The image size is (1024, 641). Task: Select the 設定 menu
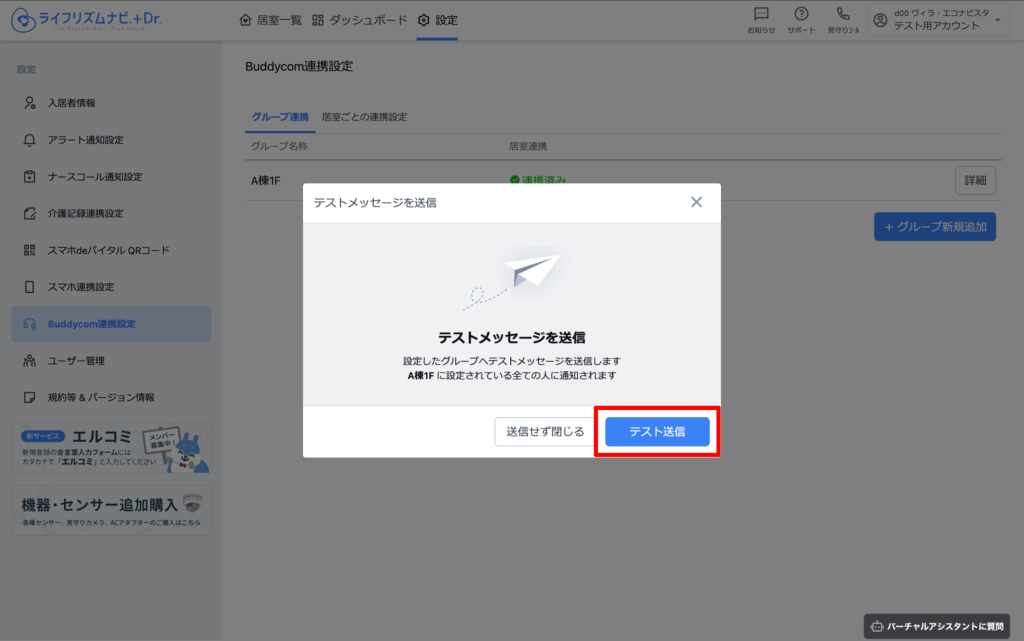438,20
